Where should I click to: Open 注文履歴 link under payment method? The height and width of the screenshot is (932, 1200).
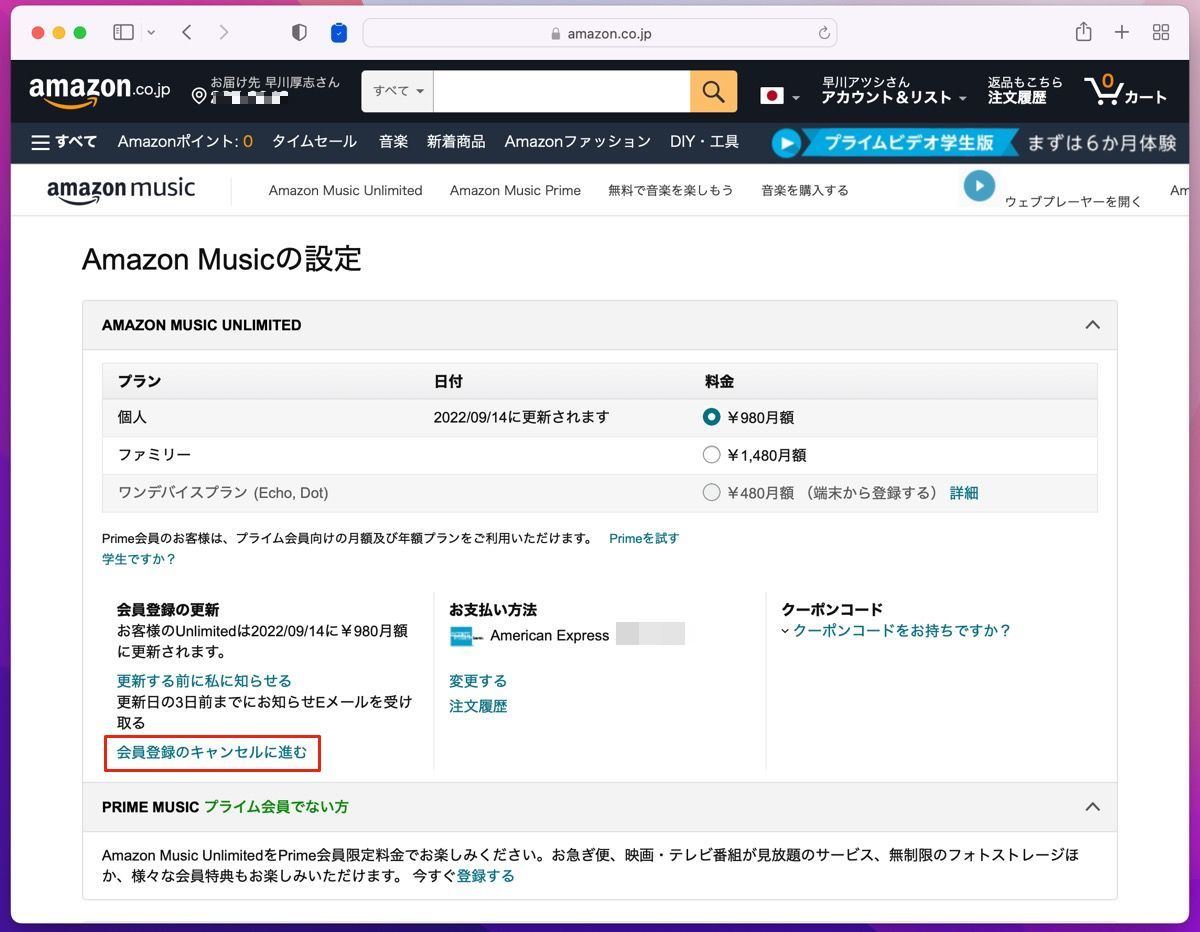(x=478, y=706)
